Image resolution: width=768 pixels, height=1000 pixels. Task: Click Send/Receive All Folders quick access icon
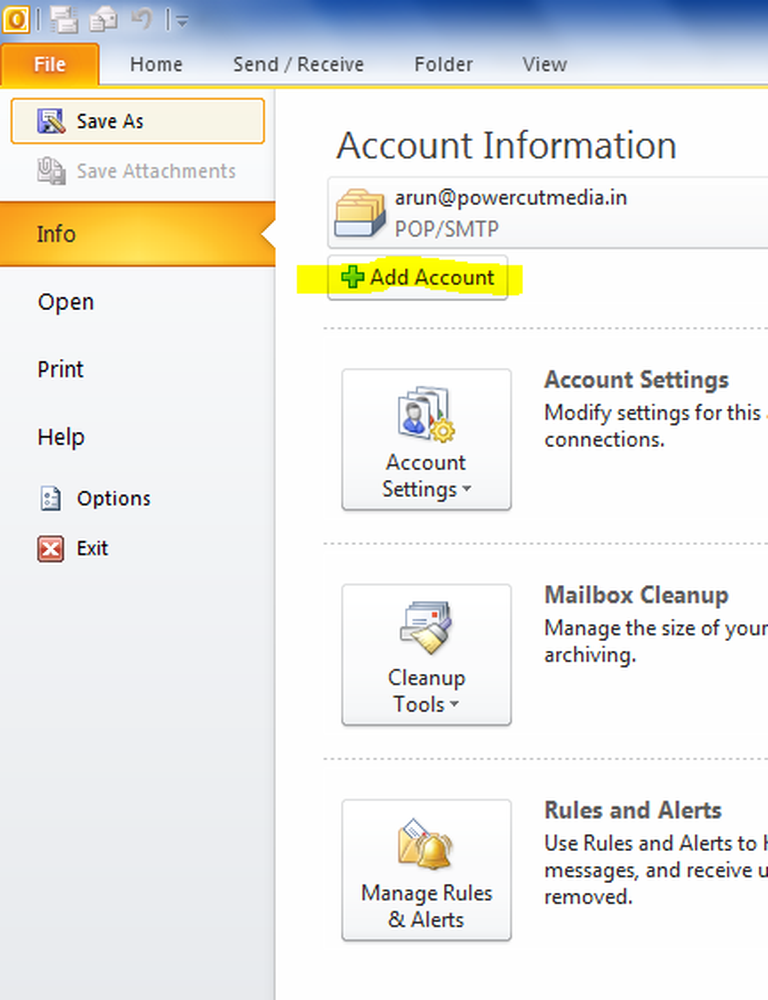pyautogui.click(x=66, y=19)
